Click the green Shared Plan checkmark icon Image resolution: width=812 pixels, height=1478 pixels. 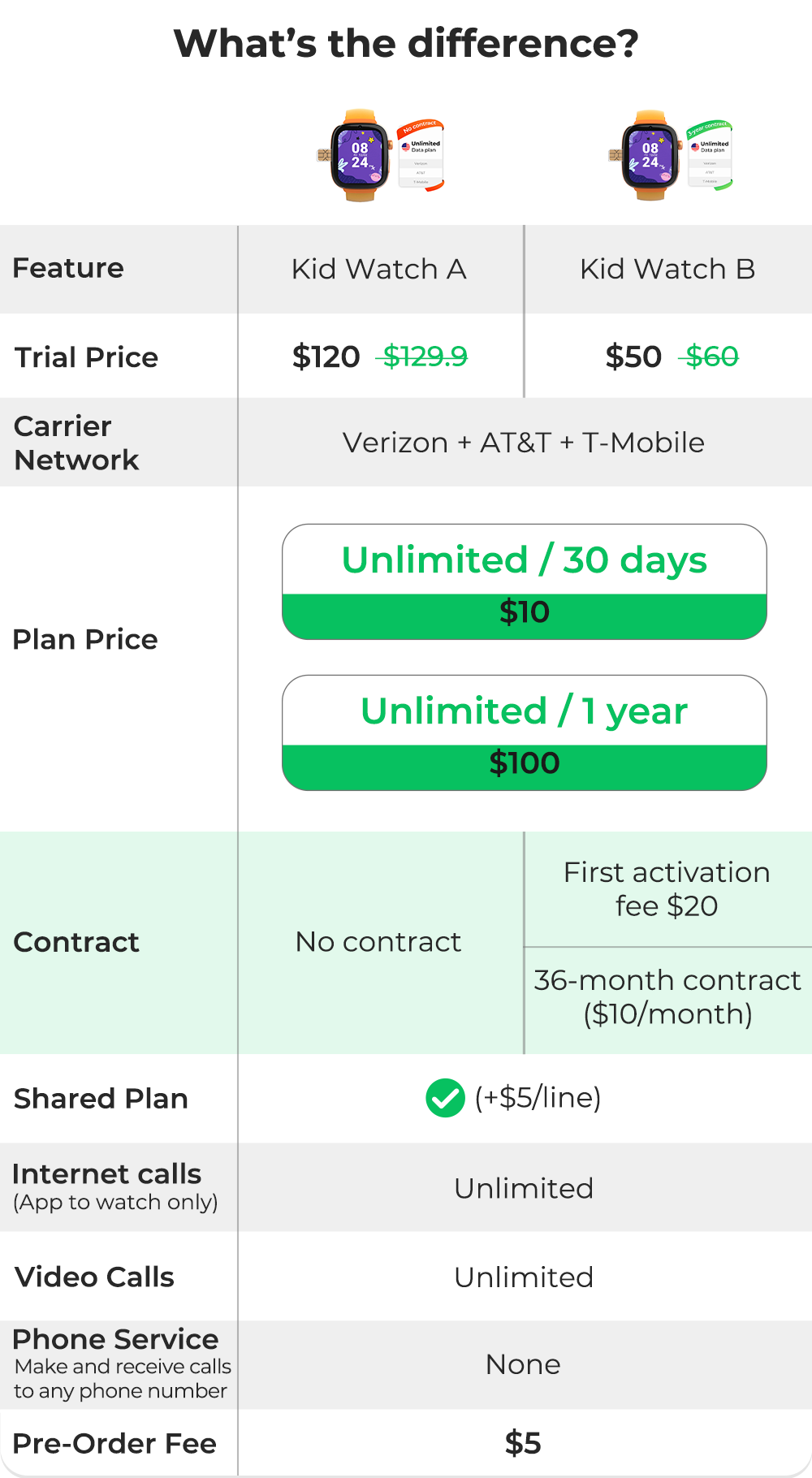(x=445, y=1098)
